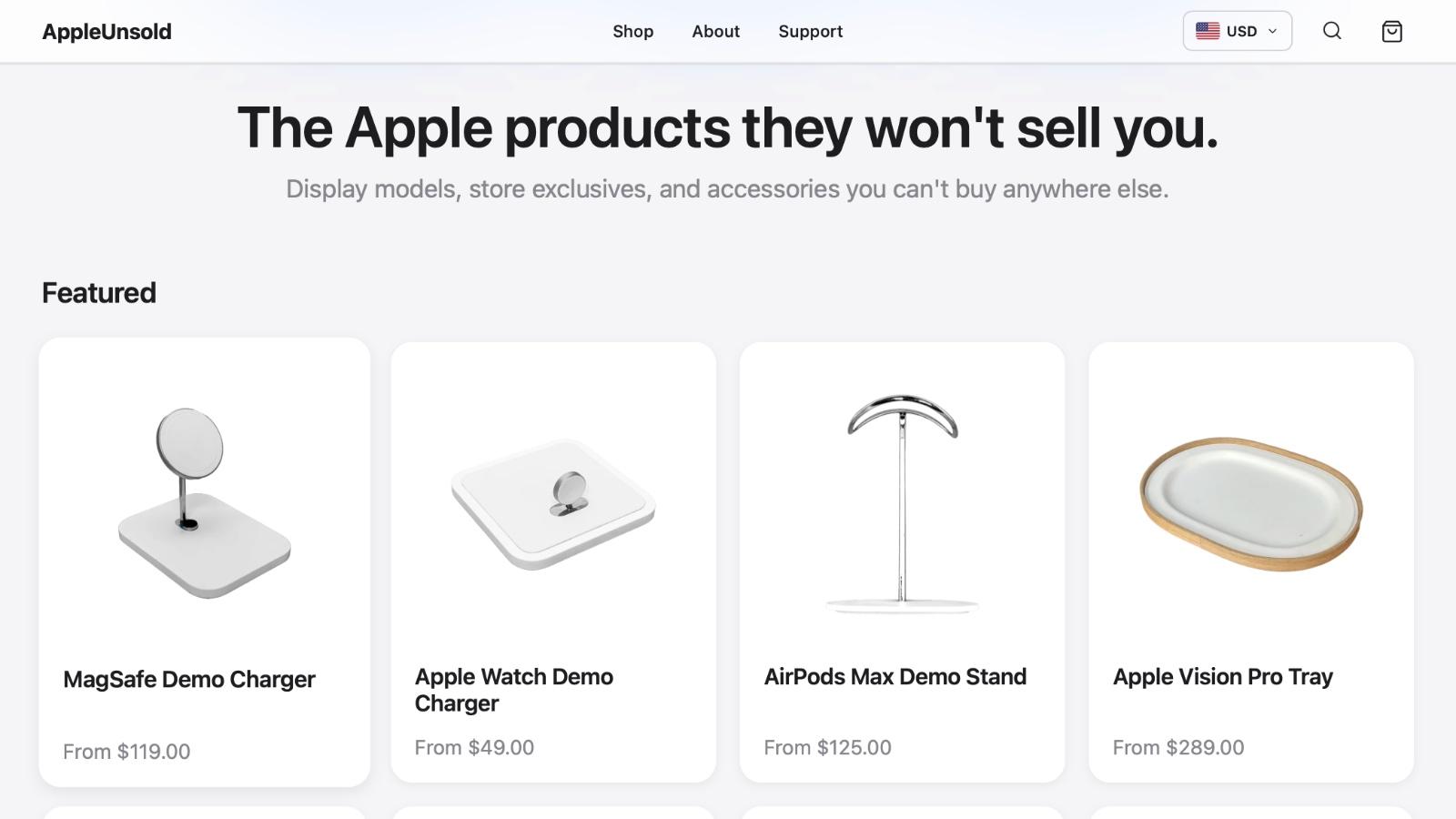Open the search icon in the header
Screen dimensions: 1456x819
click(1331, 31)
